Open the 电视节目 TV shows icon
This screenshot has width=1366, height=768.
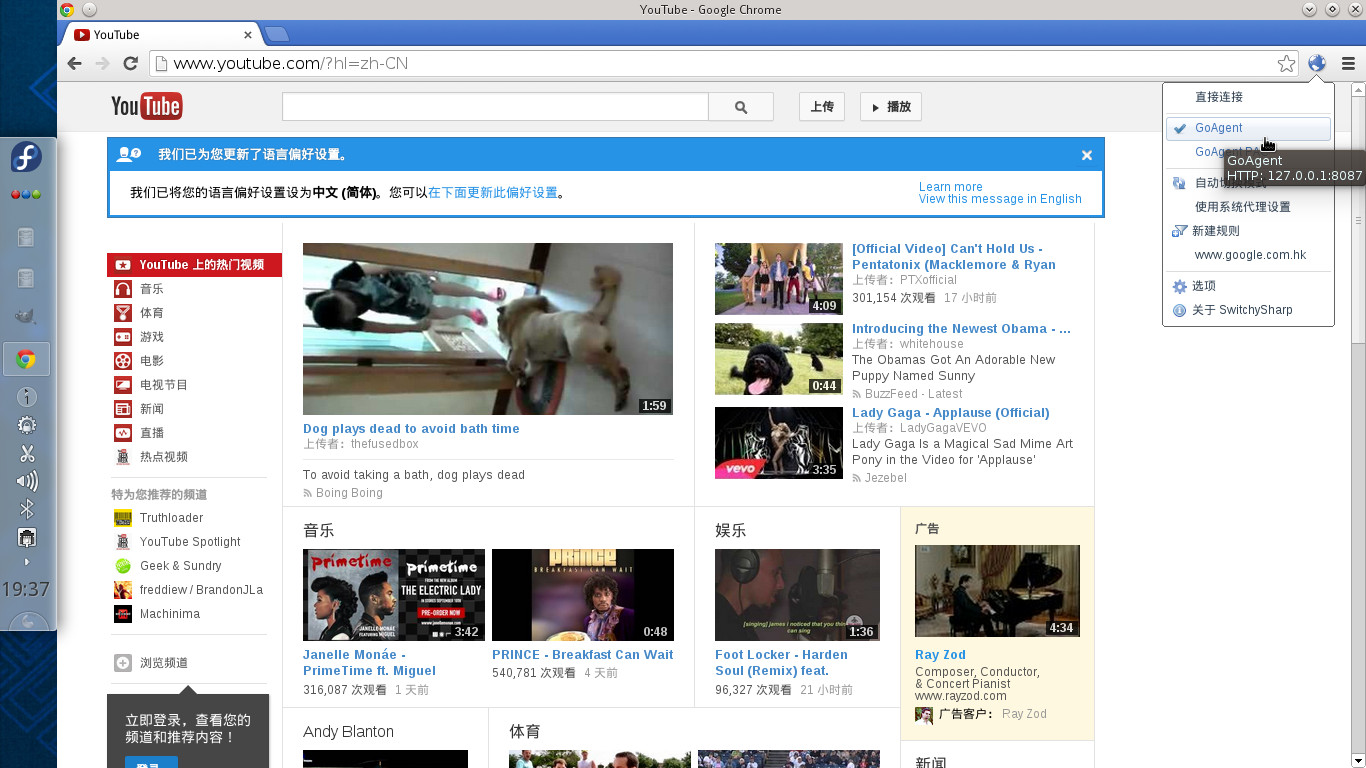[x=123, y=385]
